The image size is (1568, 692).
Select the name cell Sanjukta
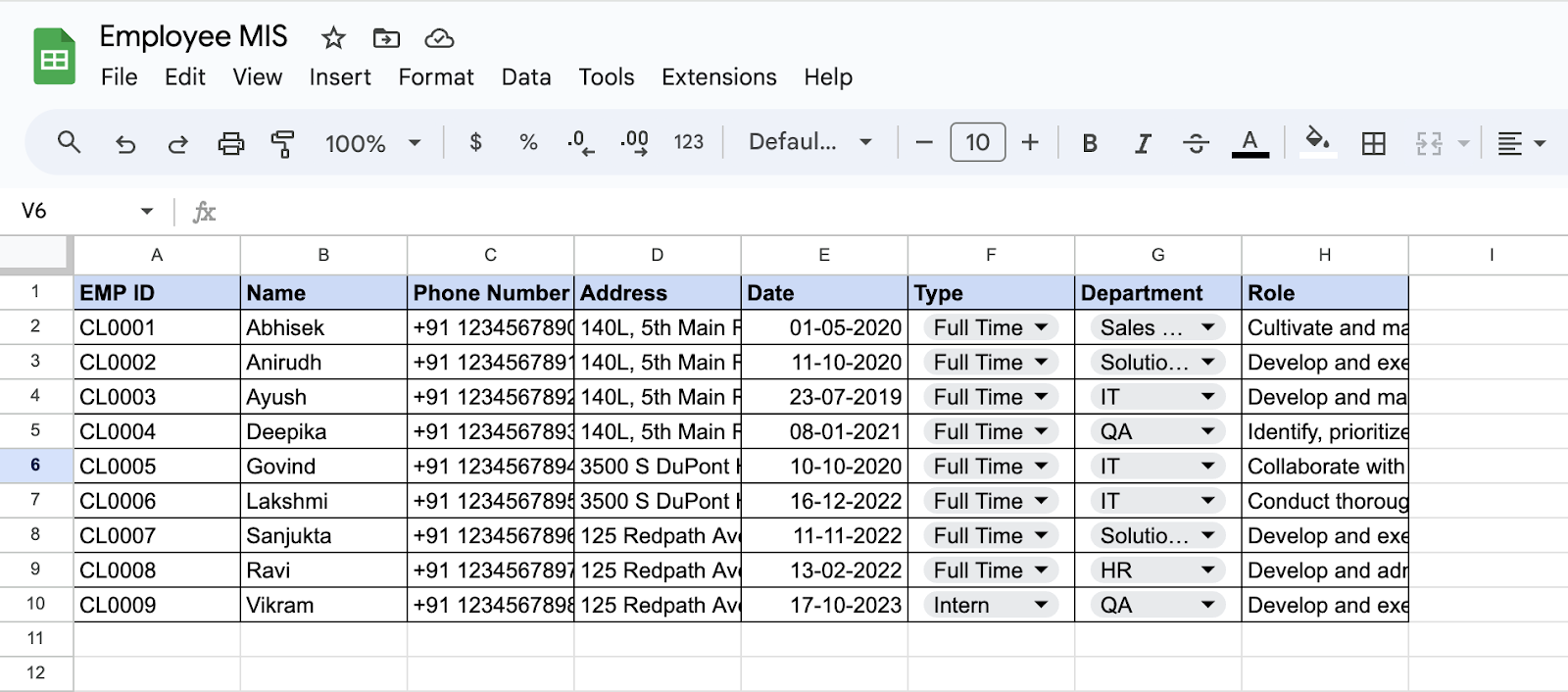(x=323, y=536)
